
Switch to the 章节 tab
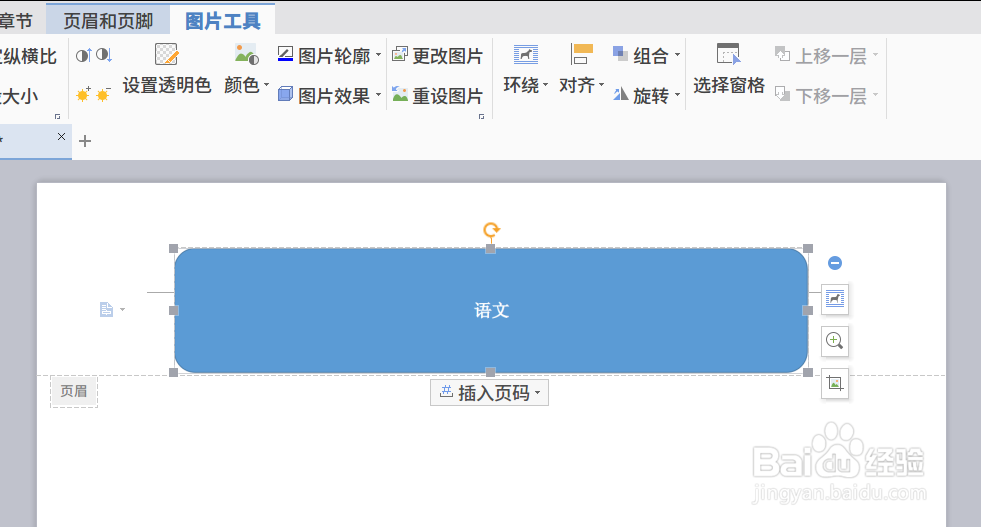pyautogui.click(x=16, y=21)
